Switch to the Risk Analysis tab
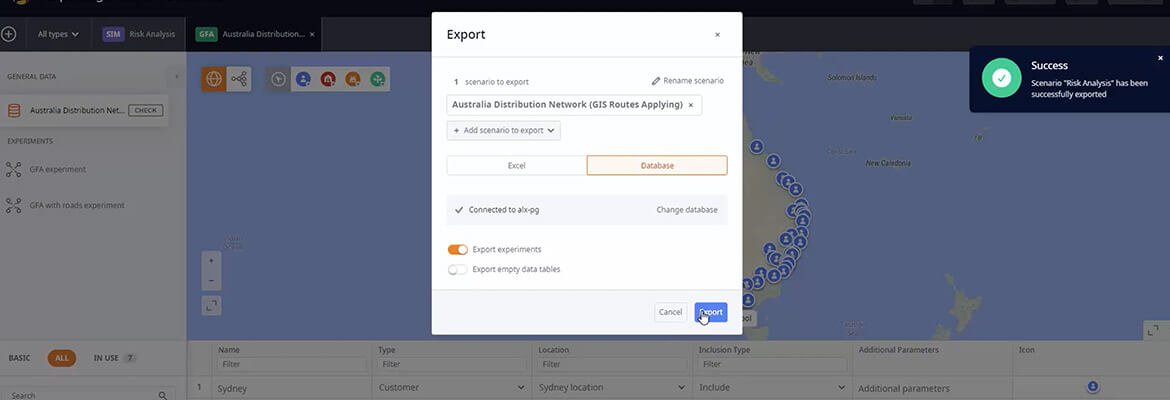 140,34
